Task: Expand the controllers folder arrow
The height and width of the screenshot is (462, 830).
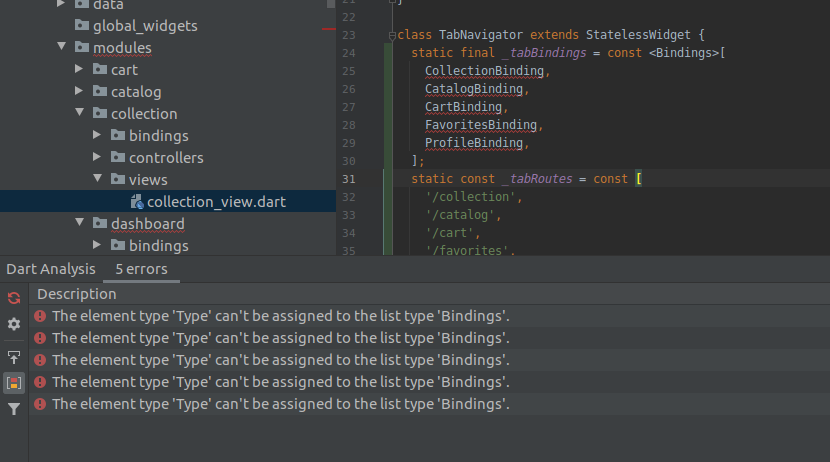Action: point(97,157)
